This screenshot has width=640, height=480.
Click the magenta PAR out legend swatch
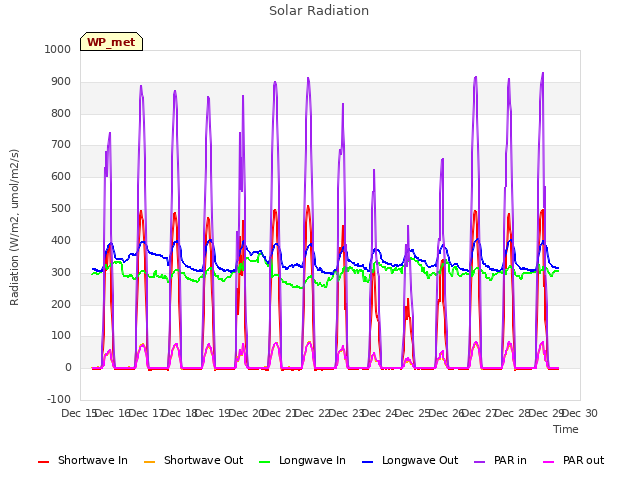tap(549, 462)
